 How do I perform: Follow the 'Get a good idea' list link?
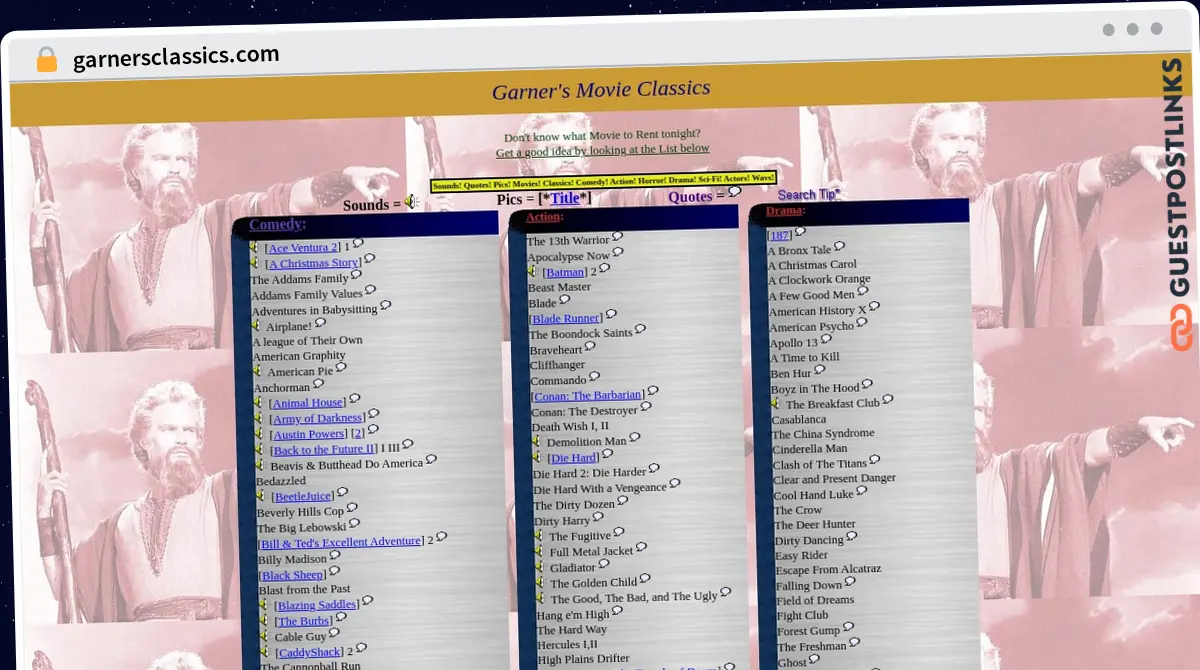click(x=603, y=150)
